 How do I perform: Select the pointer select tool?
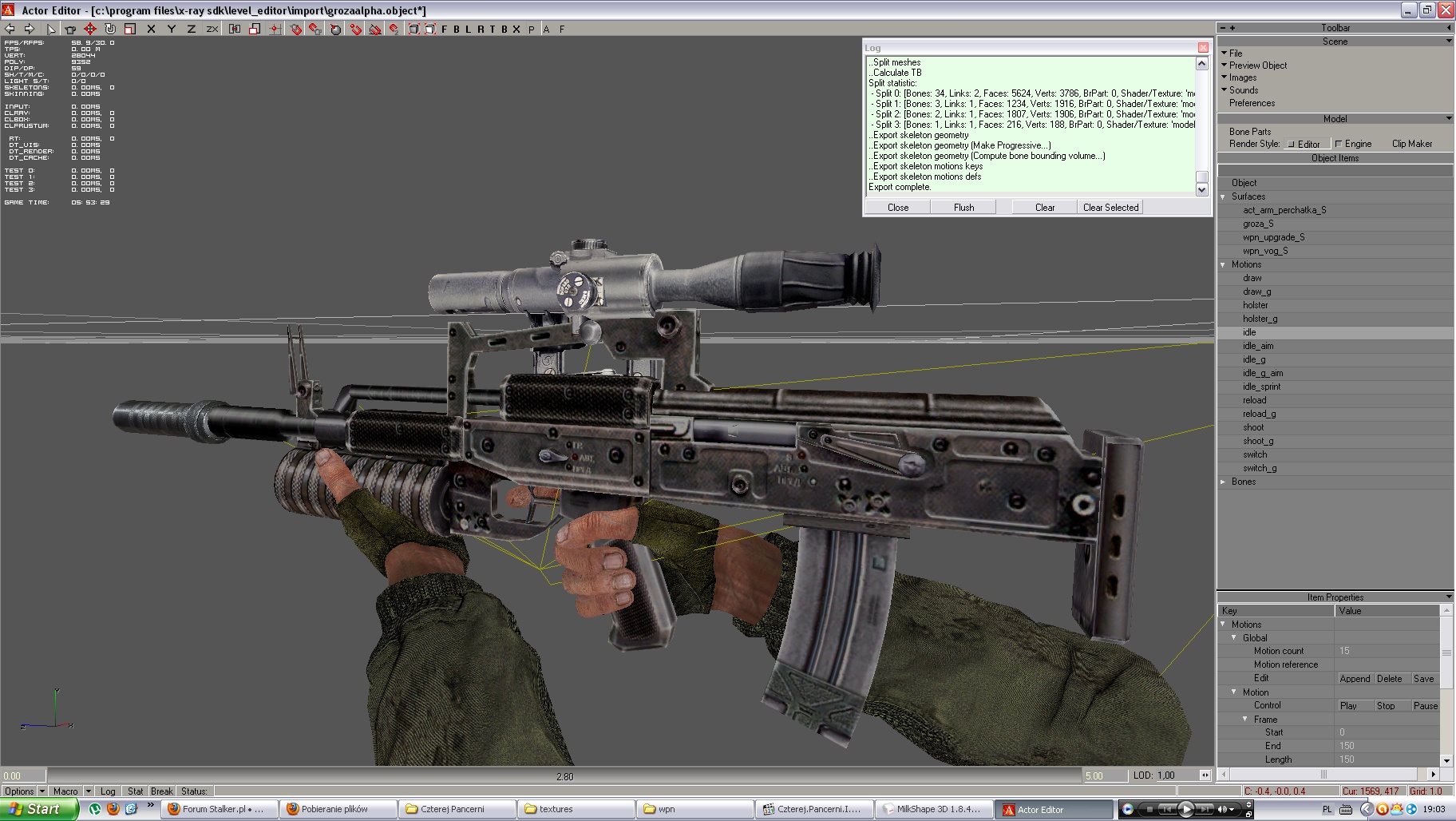coord(51,29)
